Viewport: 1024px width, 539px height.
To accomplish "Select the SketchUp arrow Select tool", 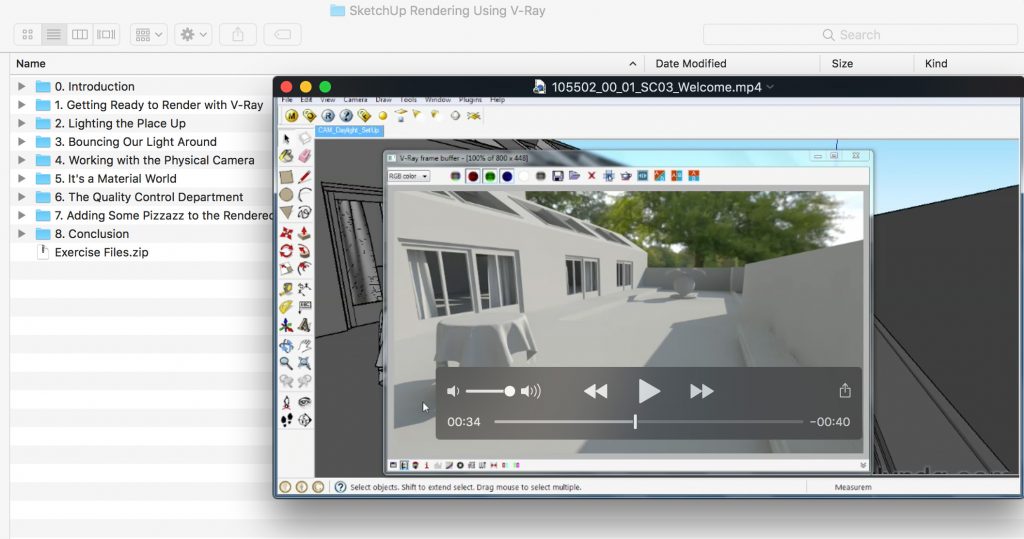I will (x=286, y=139).
